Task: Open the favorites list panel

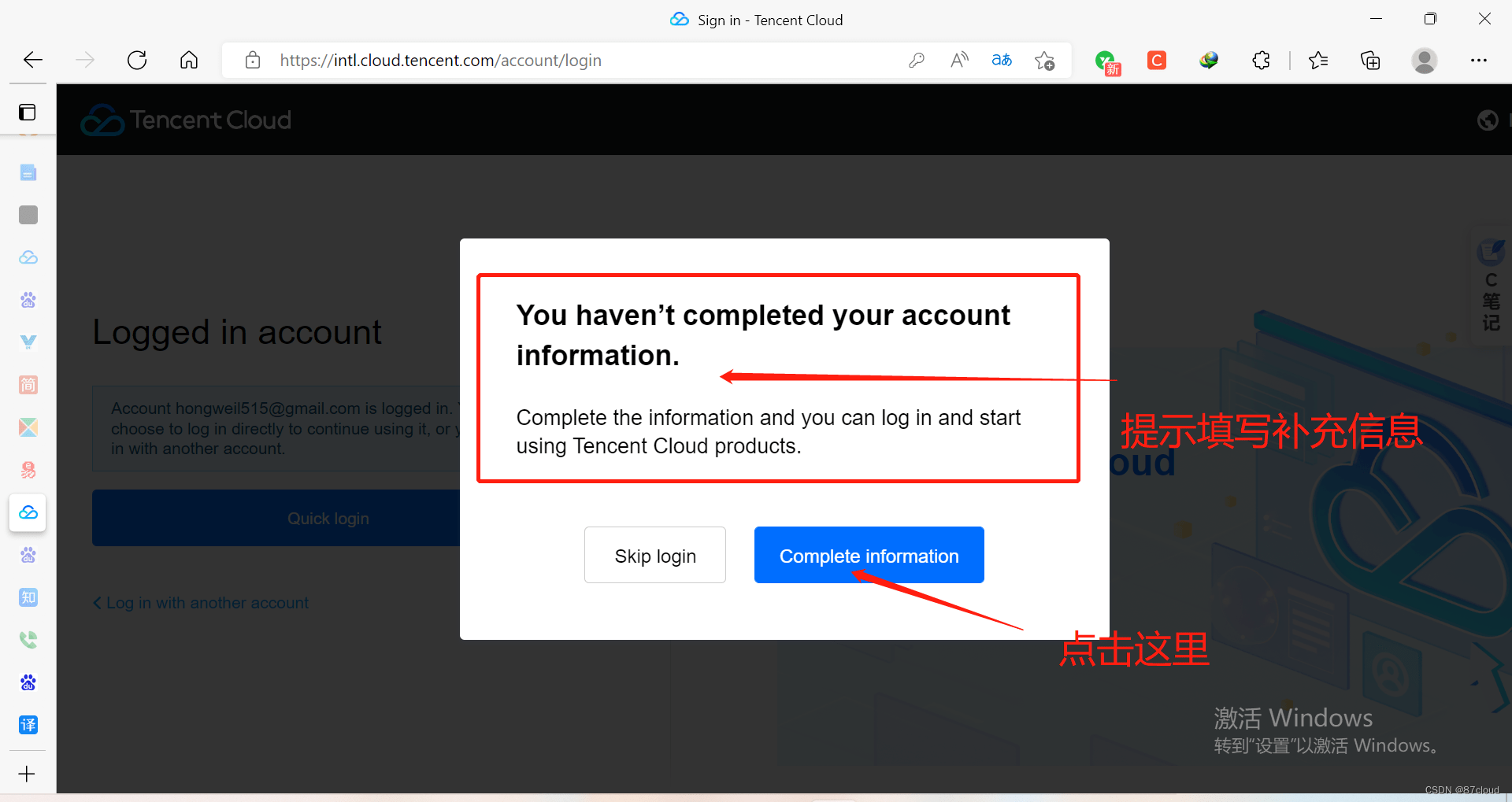Action: (1317, 60)
